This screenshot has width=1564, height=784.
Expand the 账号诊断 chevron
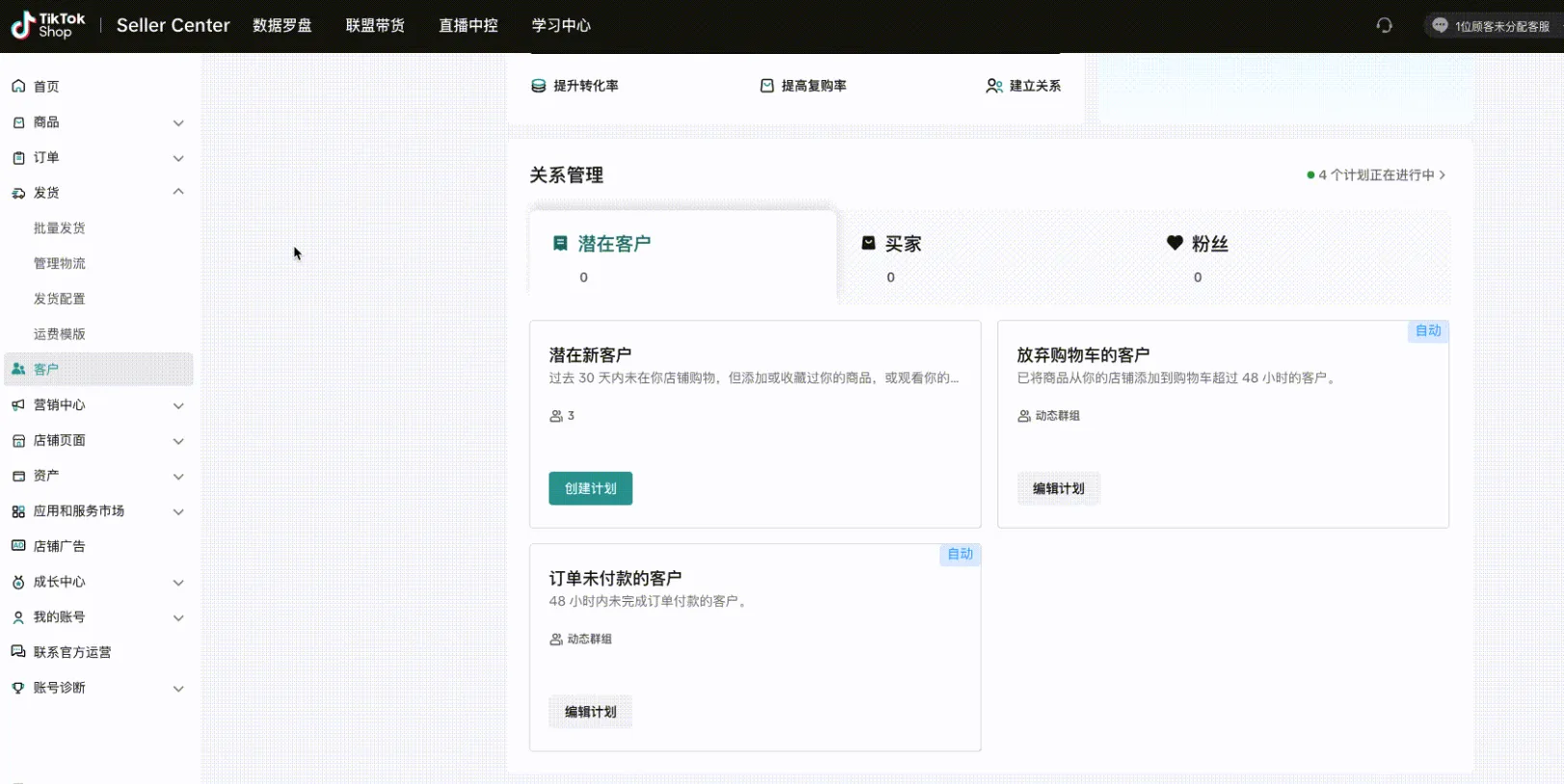(x=178, y=689)
